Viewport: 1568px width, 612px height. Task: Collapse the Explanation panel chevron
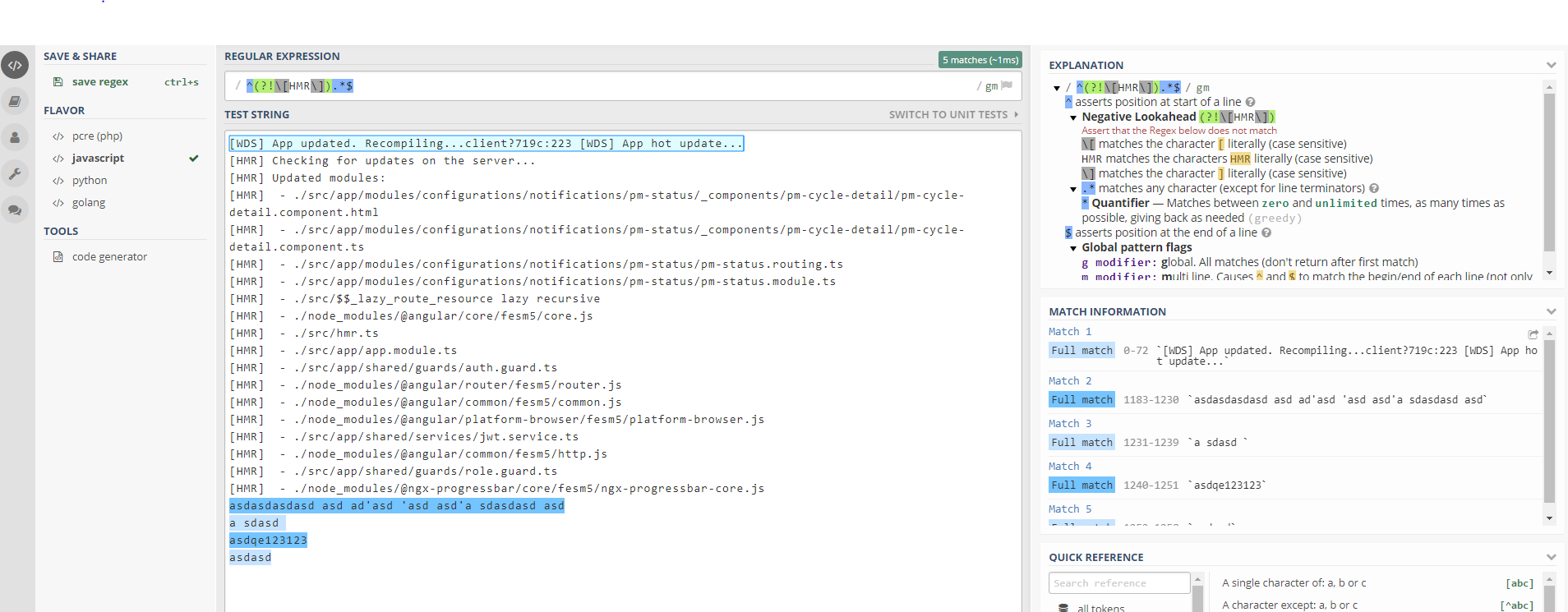pyautogui.click(x=1551, y=66)
